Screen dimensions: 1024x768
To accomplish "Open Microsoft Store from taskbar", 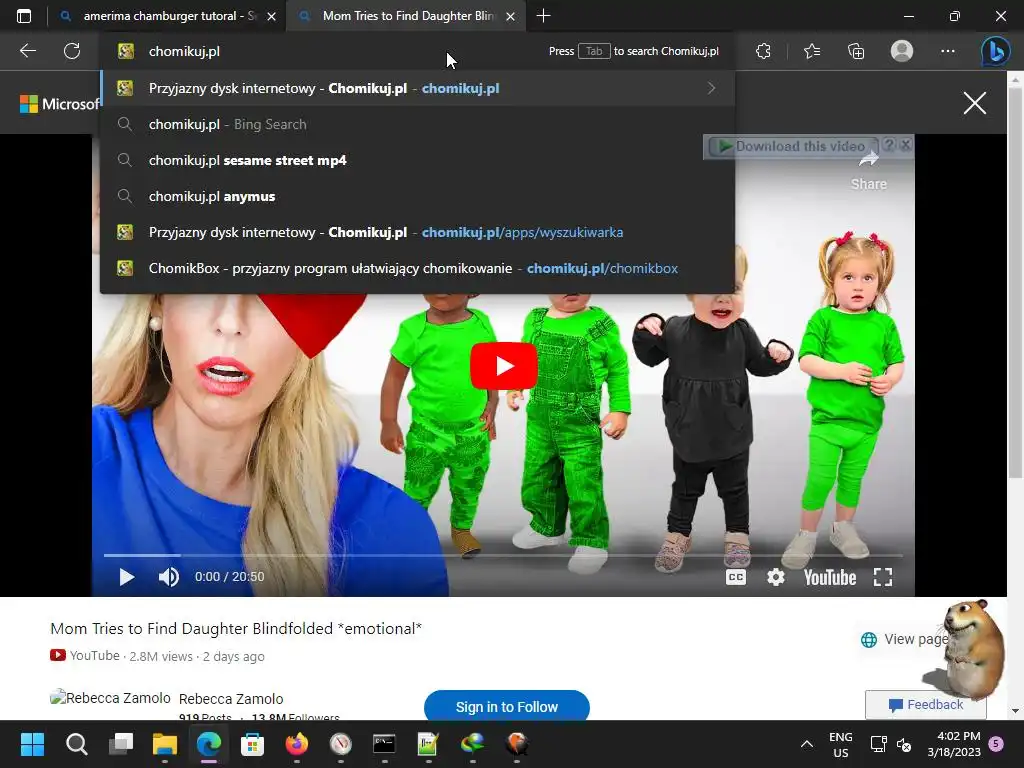I will pyautogui.click(x=252, y=744).
